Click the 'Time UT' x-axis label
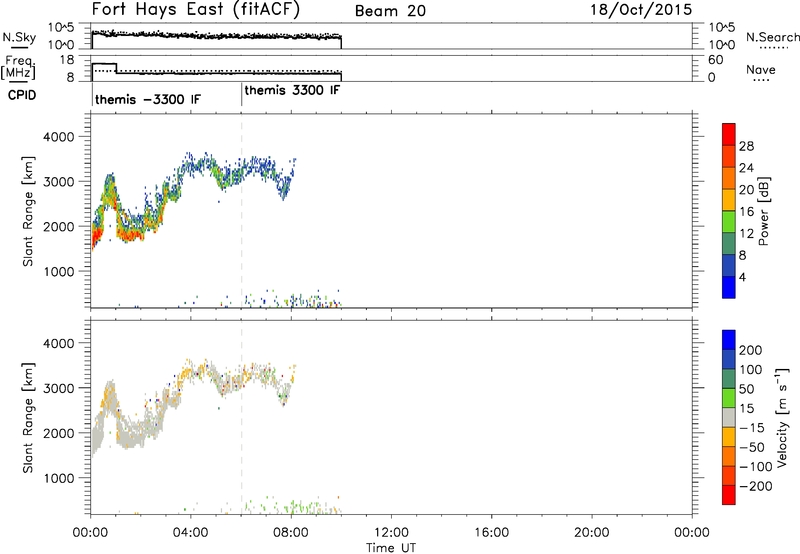Viewport: 800px width, 554px height. coord(391,548)
